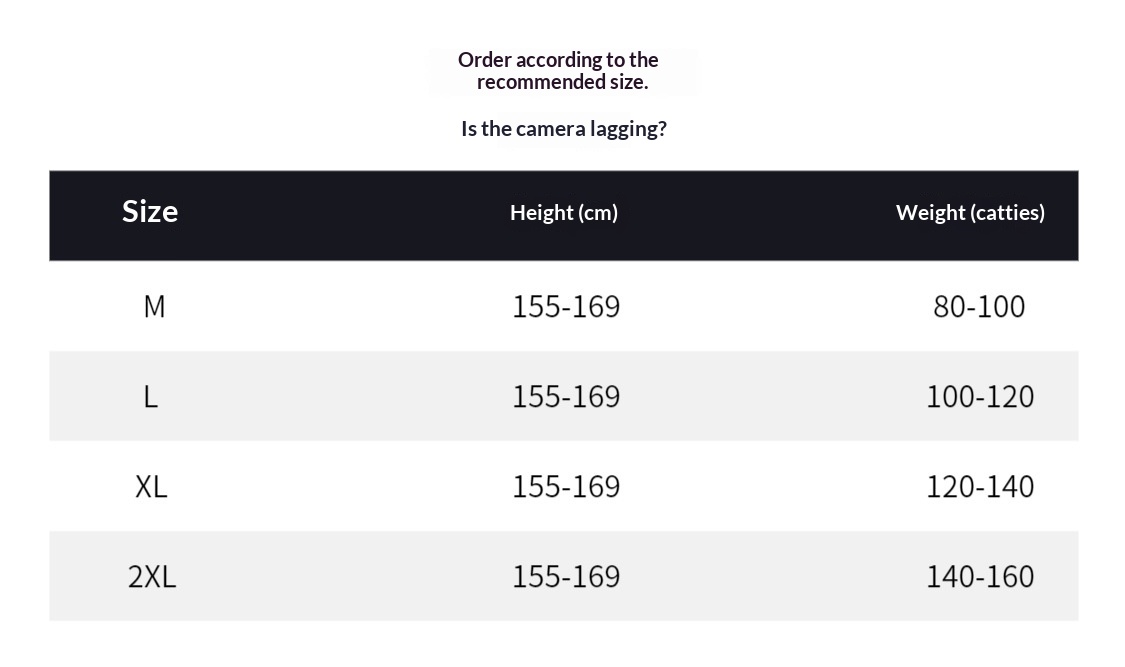
Task: Click the Size column header
Action: pos(150,211)
